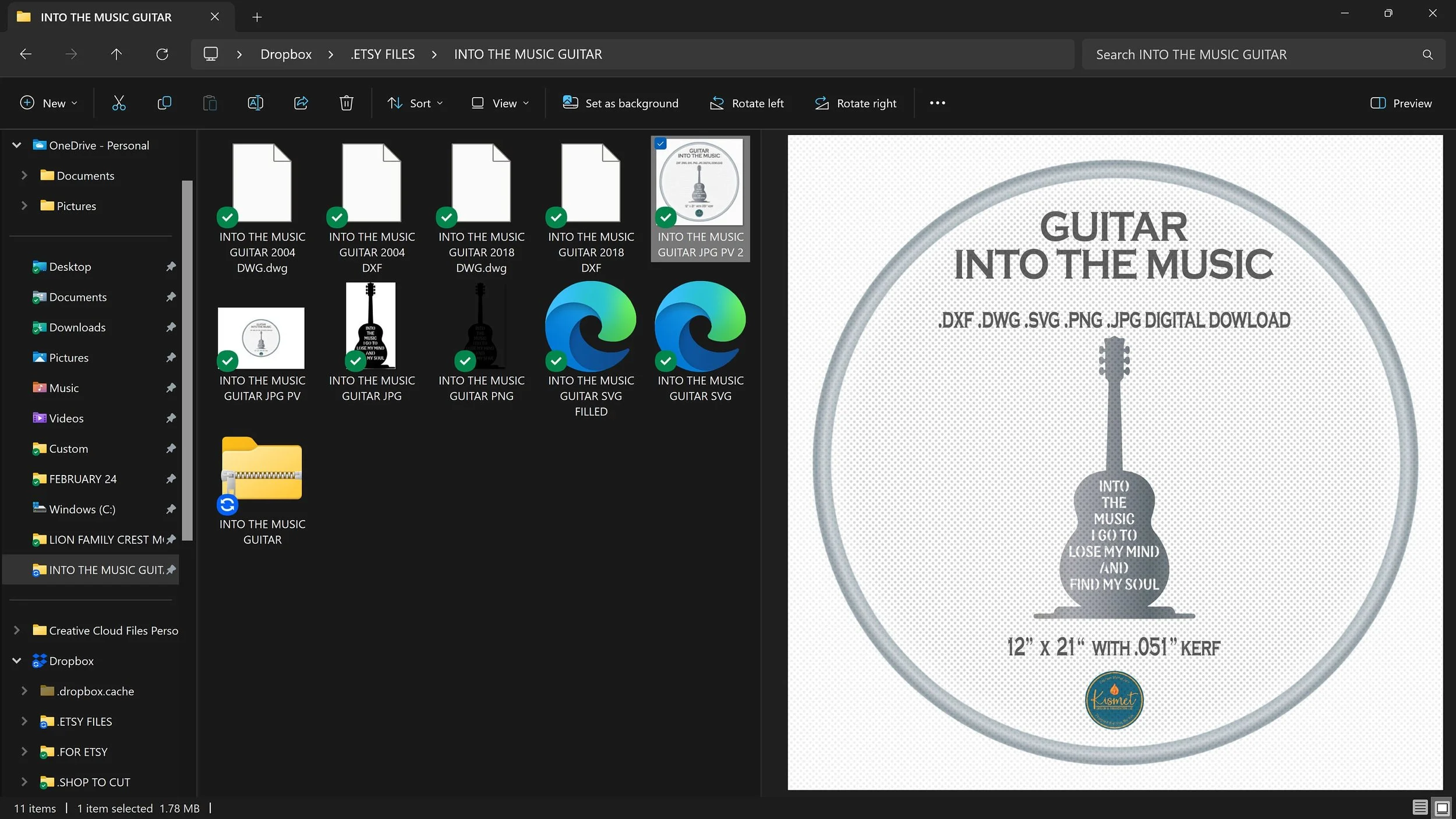Add a new tab with plus button
The height and width of the screenshot is (819, 1456).
(257, 17)
